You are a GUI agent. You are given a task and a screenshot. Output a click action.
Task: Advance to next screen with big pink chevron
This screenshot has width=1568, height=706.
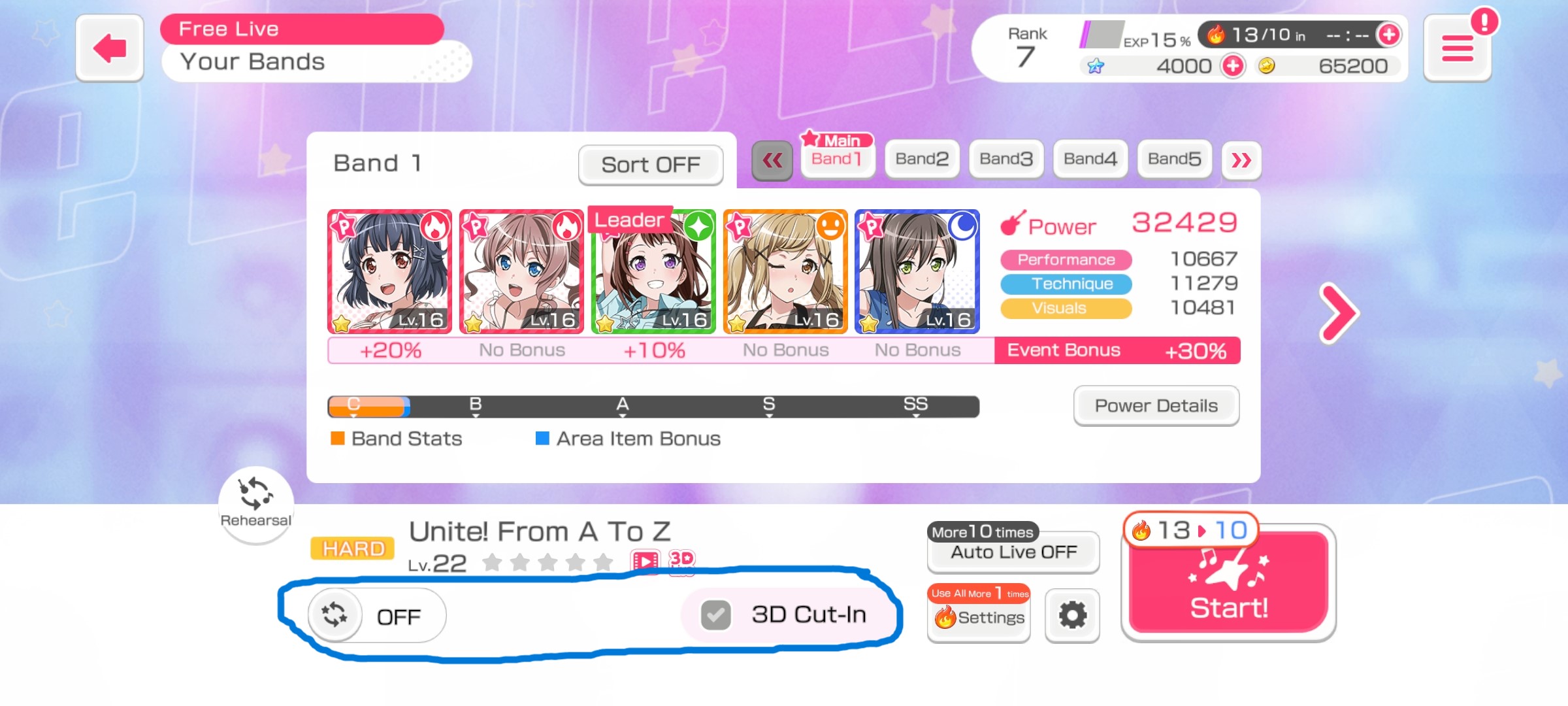click(1338, 313)
